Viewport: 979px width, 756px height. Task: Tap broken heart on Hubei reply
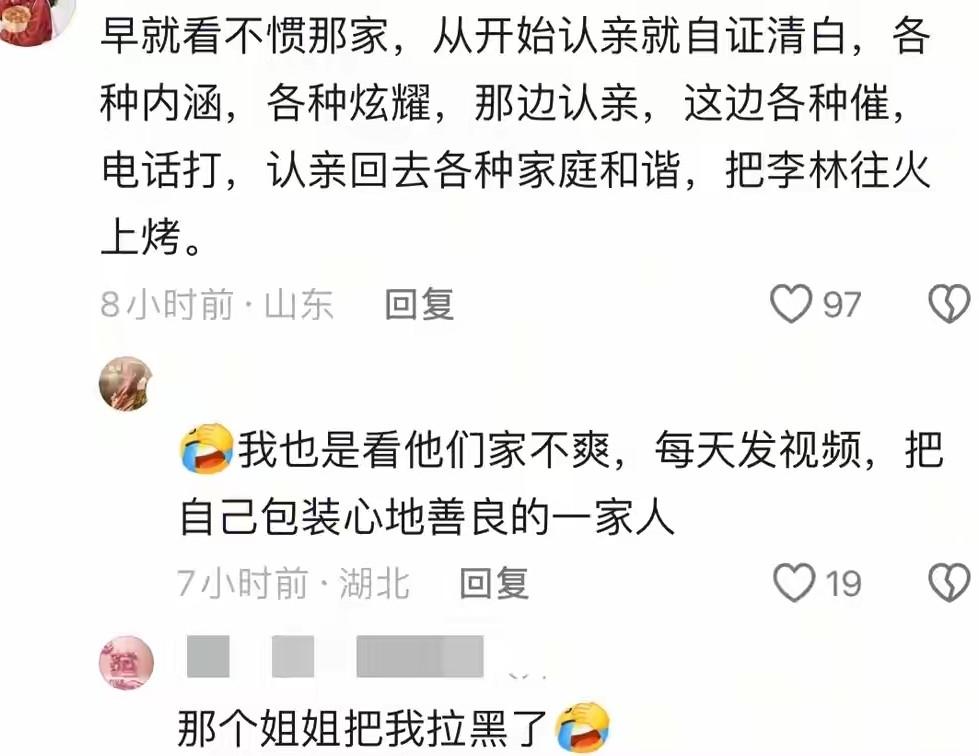[x=949, y=582]
